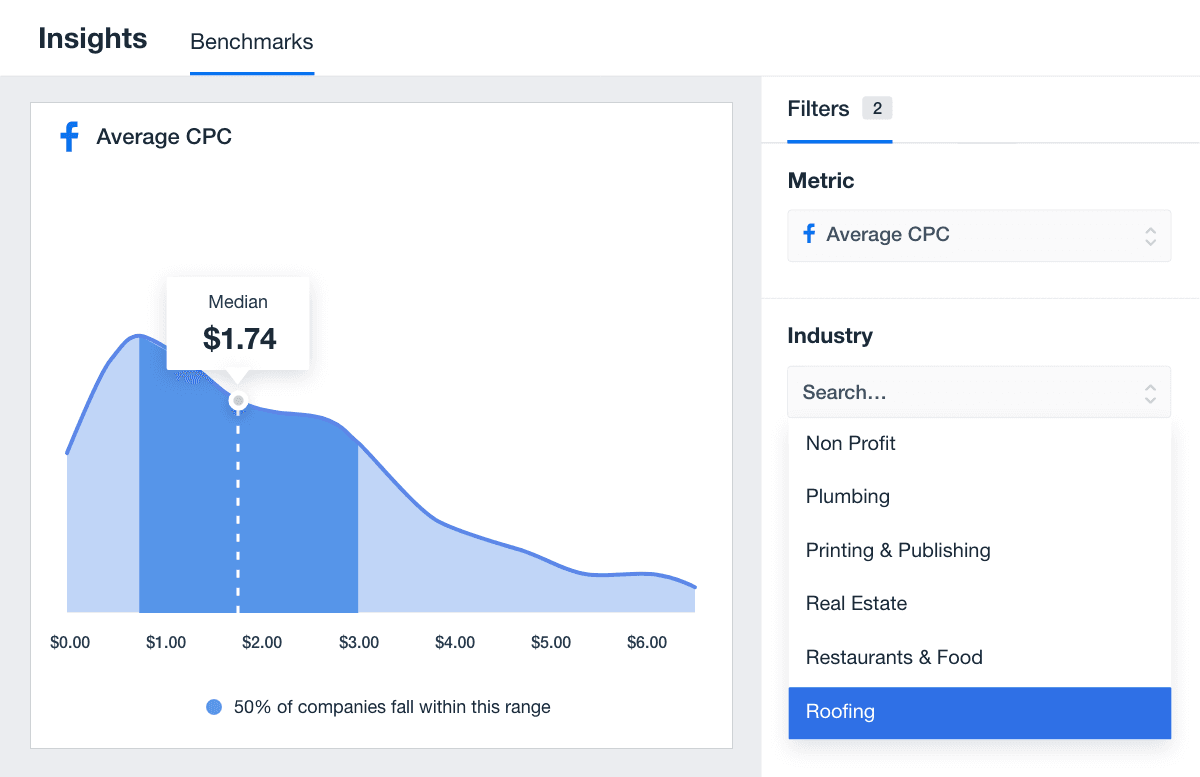Switch to the Benchmarks tab

coord(252,42)
